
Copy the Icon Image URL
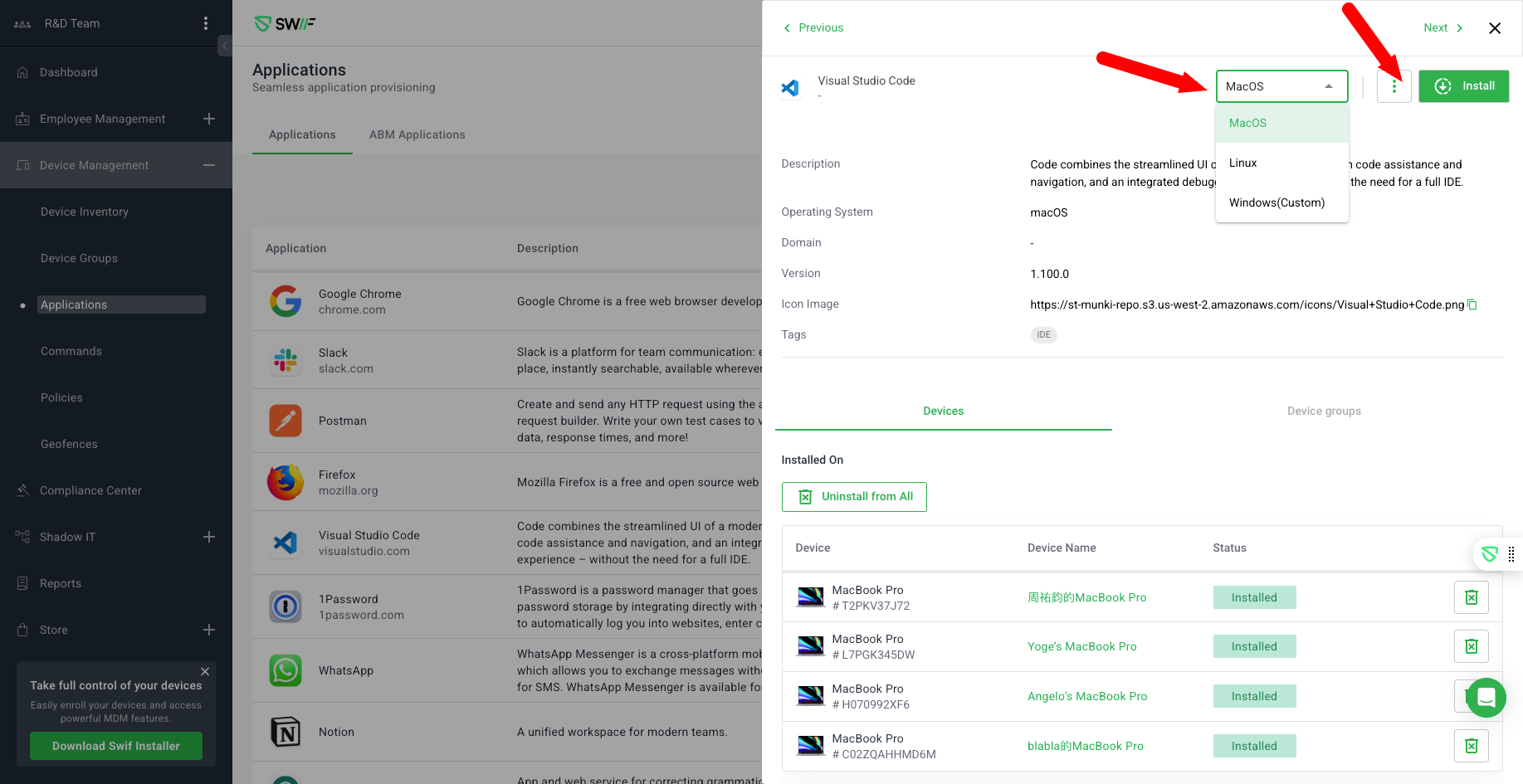[x=1472, y=304]
